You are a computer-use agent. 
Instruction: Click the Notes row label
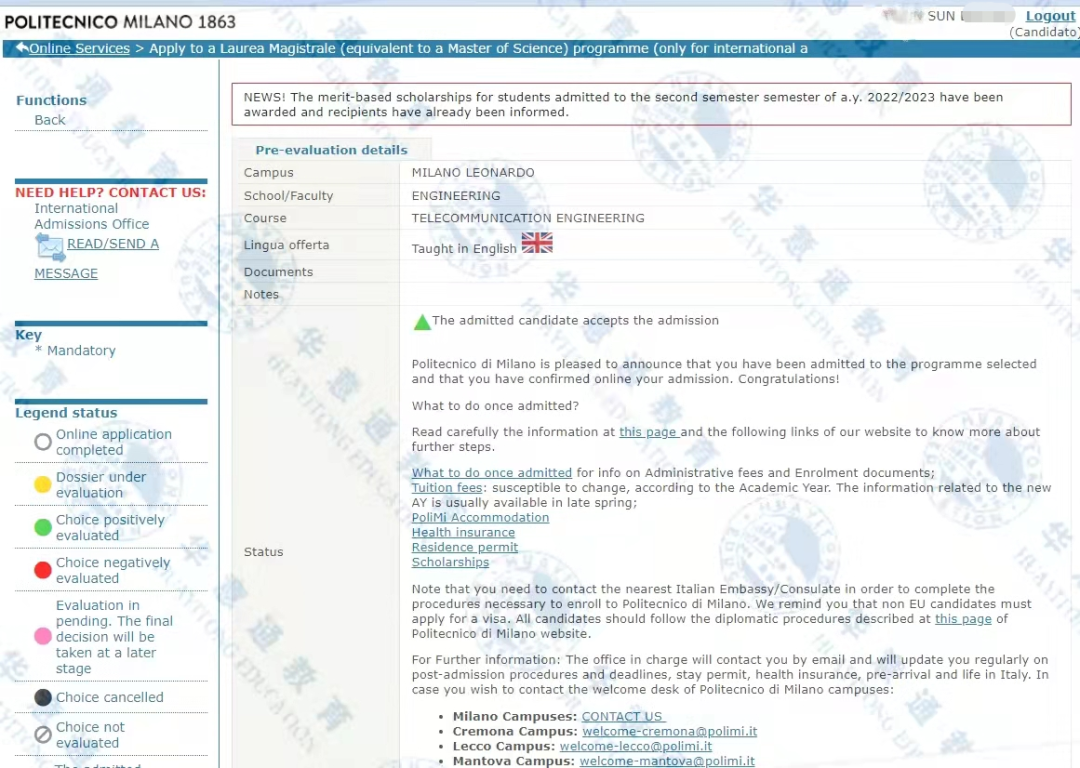(261, 294)
